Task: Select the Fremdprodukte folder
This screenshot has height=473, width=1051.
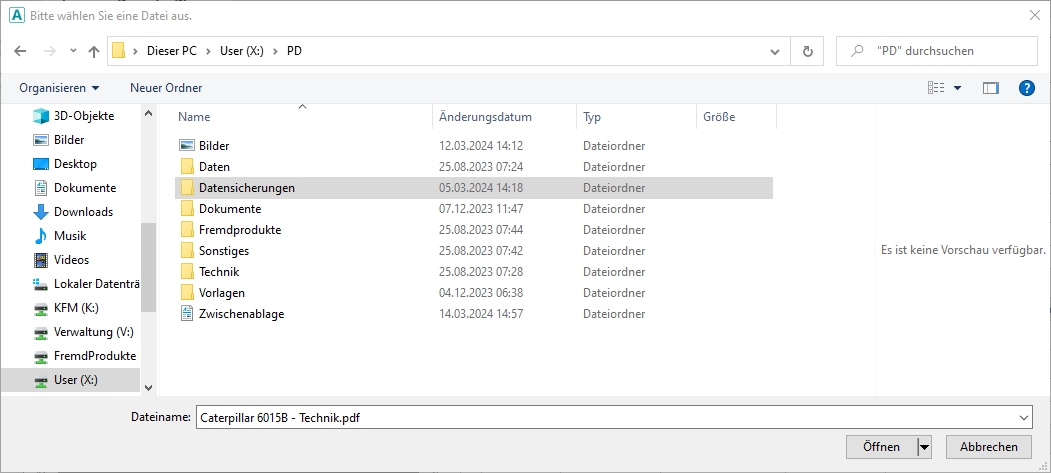Action: tap(240, 230)
